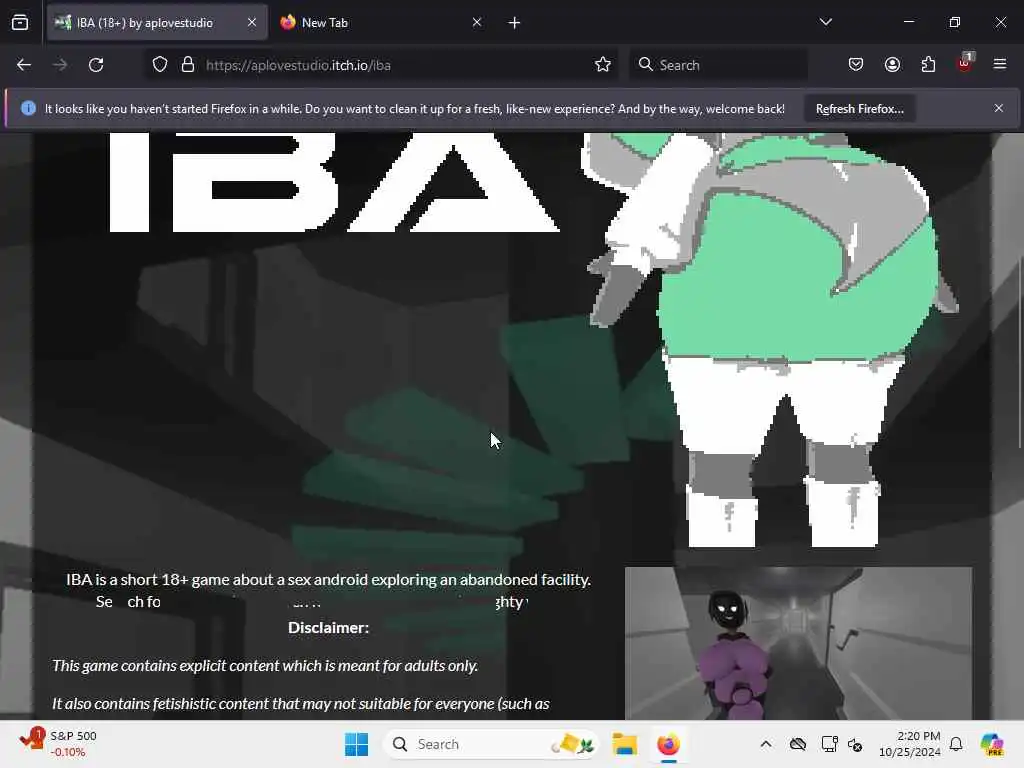Click the Firefox taskbar icon
This screenshot has height=768, width=1024.
click(x=668, y=744)
